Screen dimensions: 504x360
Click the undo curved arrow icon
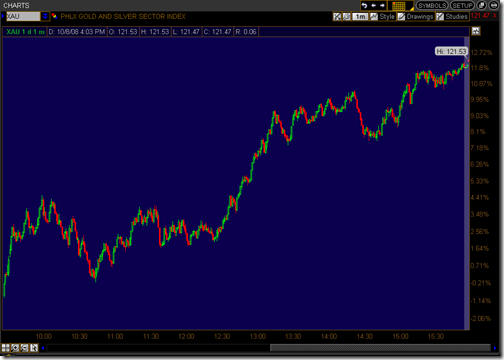tap(364, 6)
